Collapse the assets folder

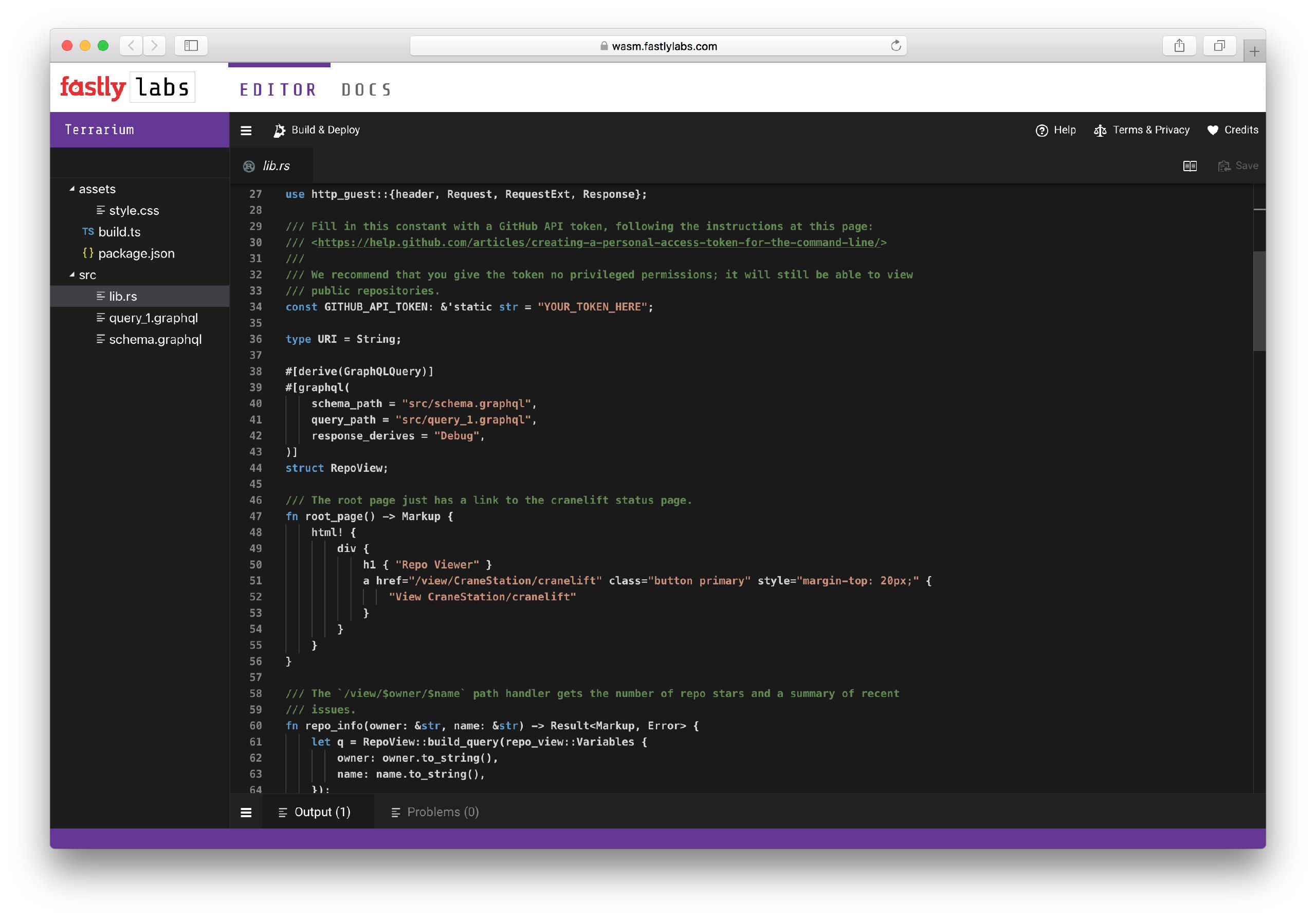click(x=72, y=189)
